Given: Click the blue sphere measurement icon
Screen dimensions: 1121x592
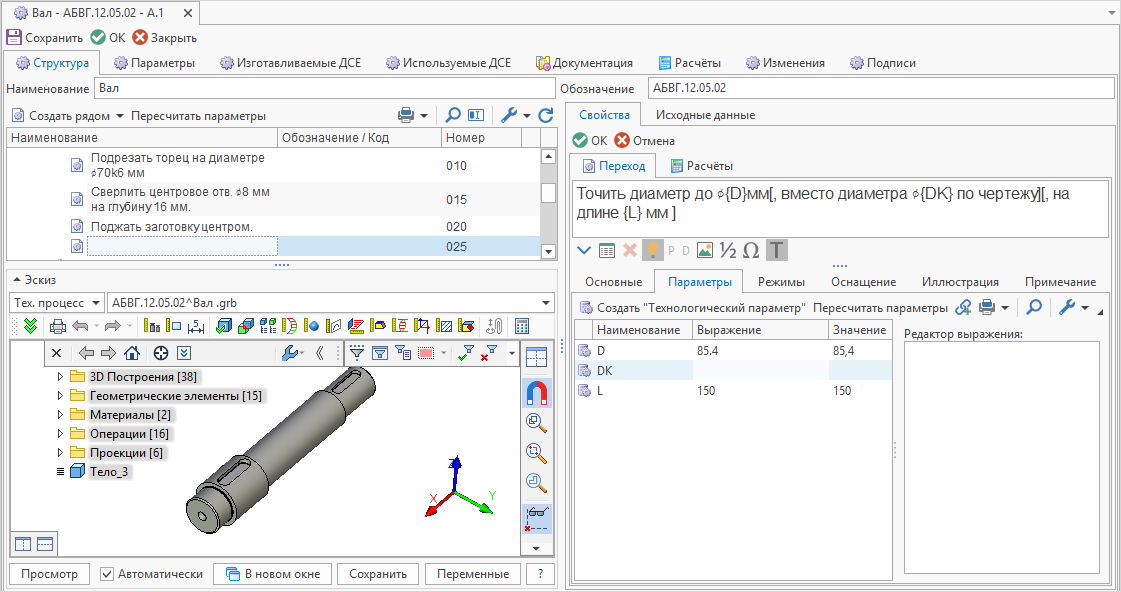Looking at the screenshot, I should [311, 326].
